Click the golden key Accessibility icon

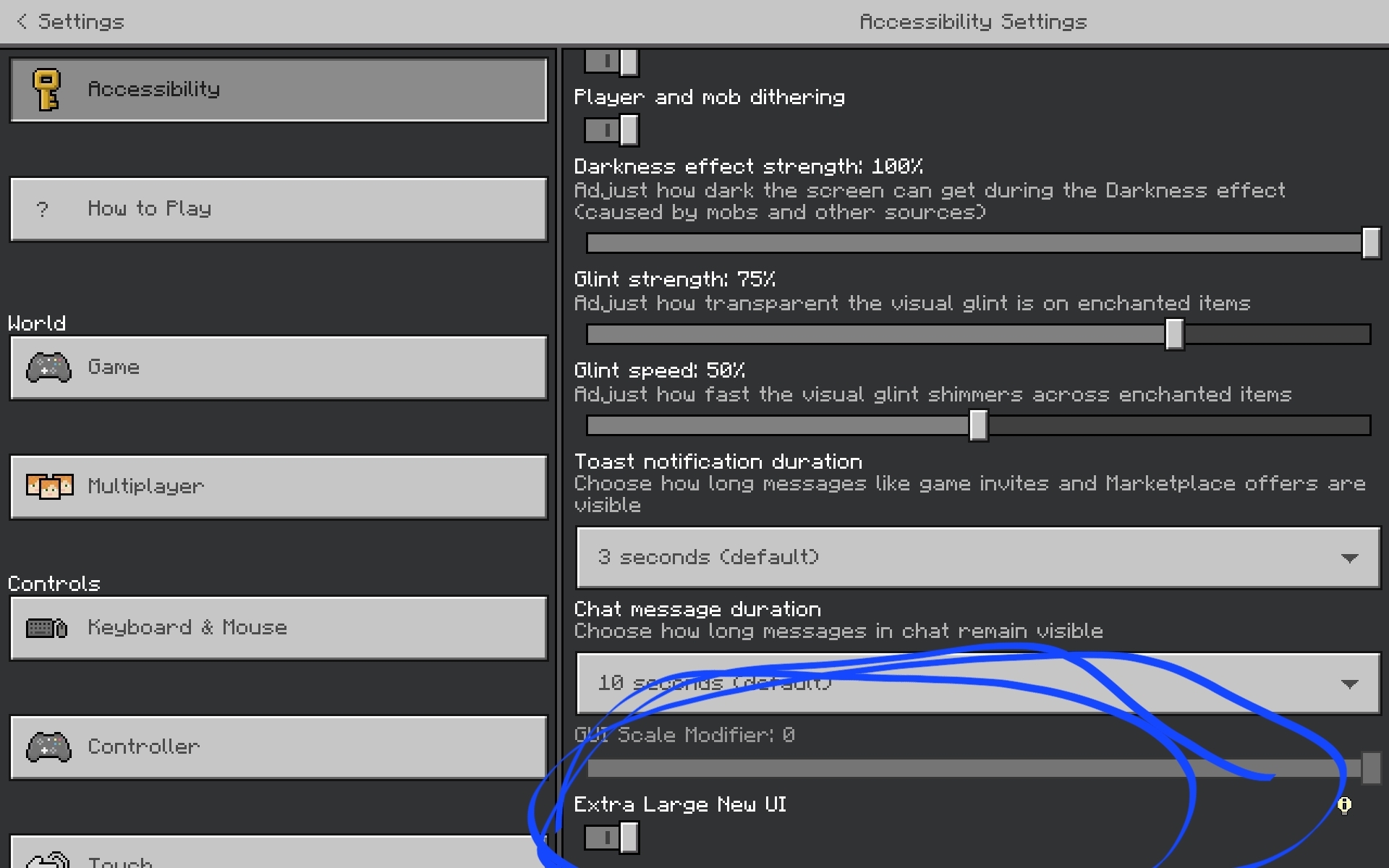[47, 90]
